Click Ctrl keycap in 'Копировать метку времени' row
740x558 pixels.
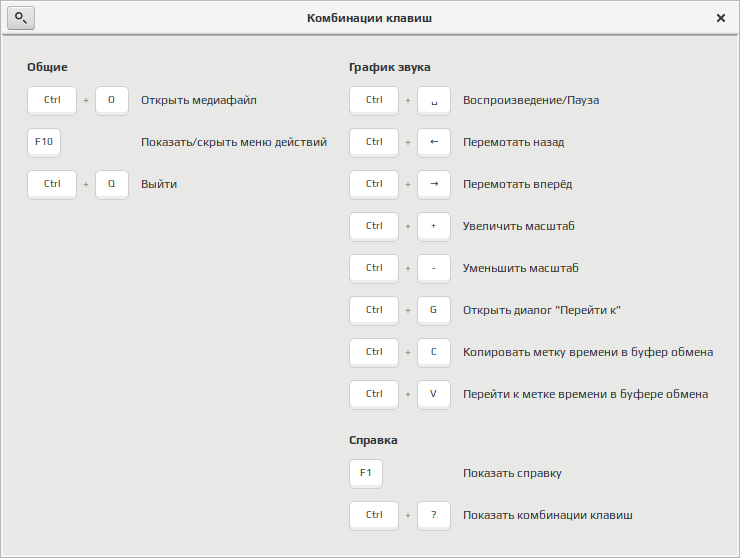tap(374, 352)
